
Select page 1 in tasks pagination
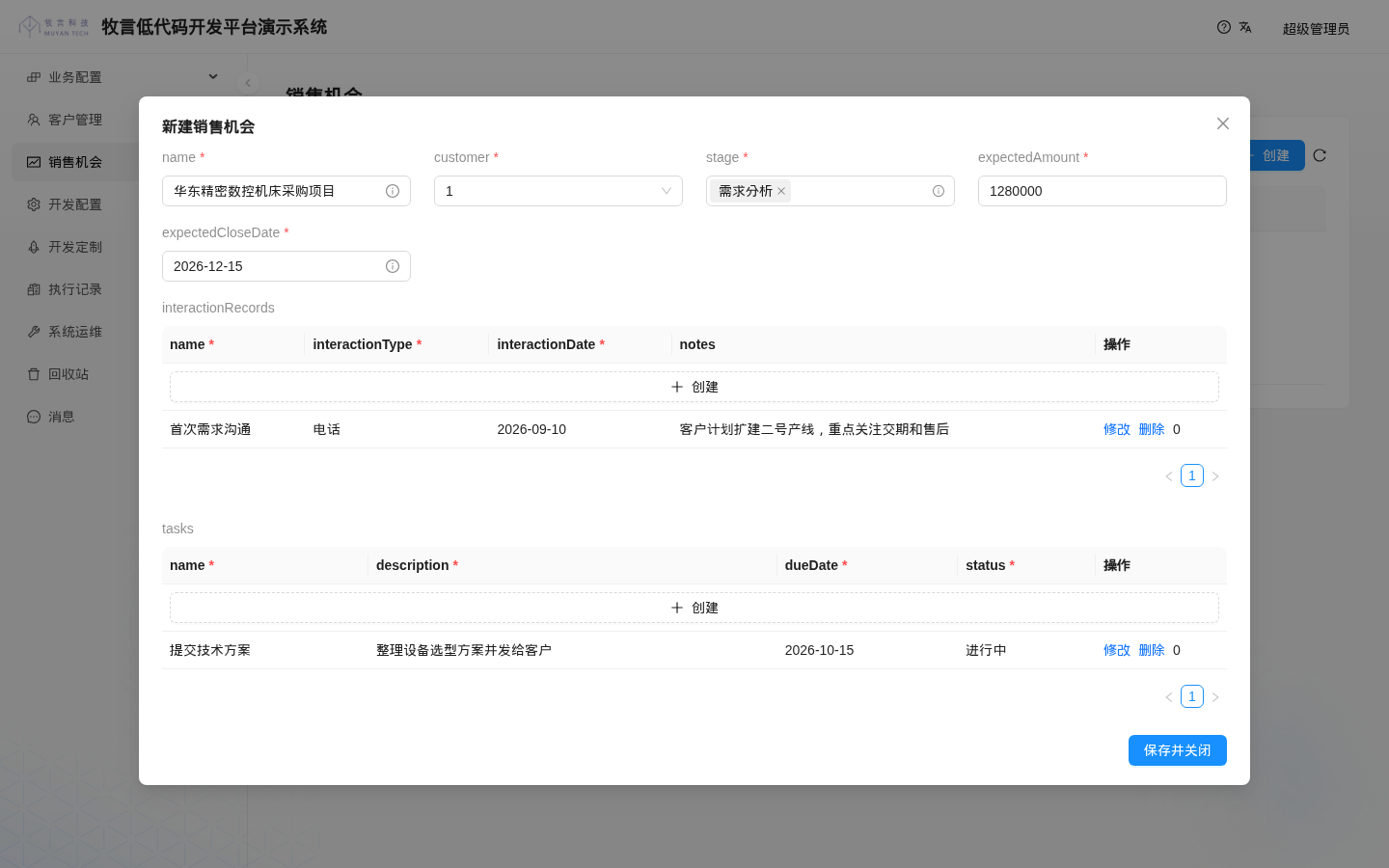[1192, 696]
